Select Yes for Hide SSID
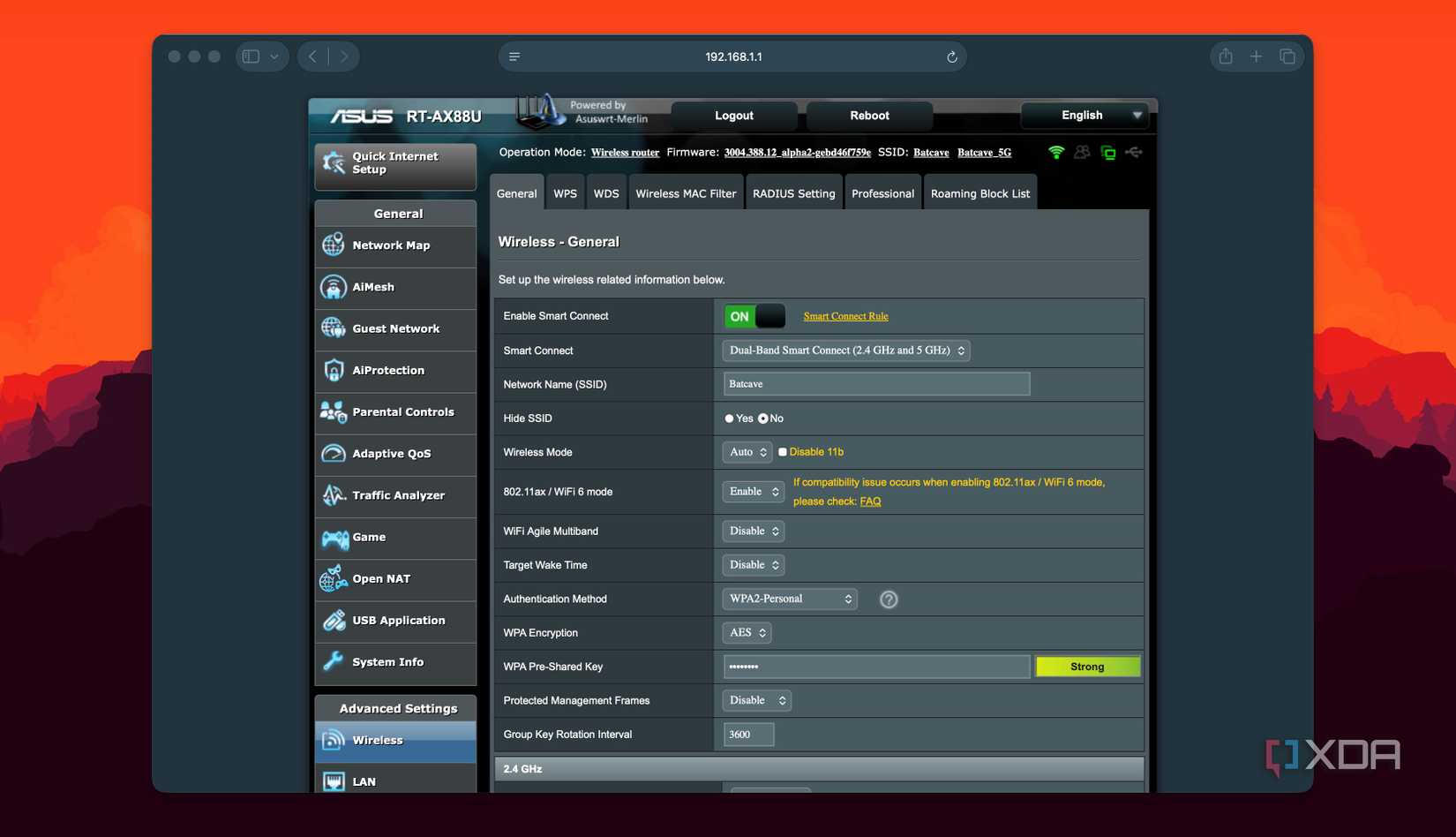Screen dimensions: 1456x837 click(729, 418)
